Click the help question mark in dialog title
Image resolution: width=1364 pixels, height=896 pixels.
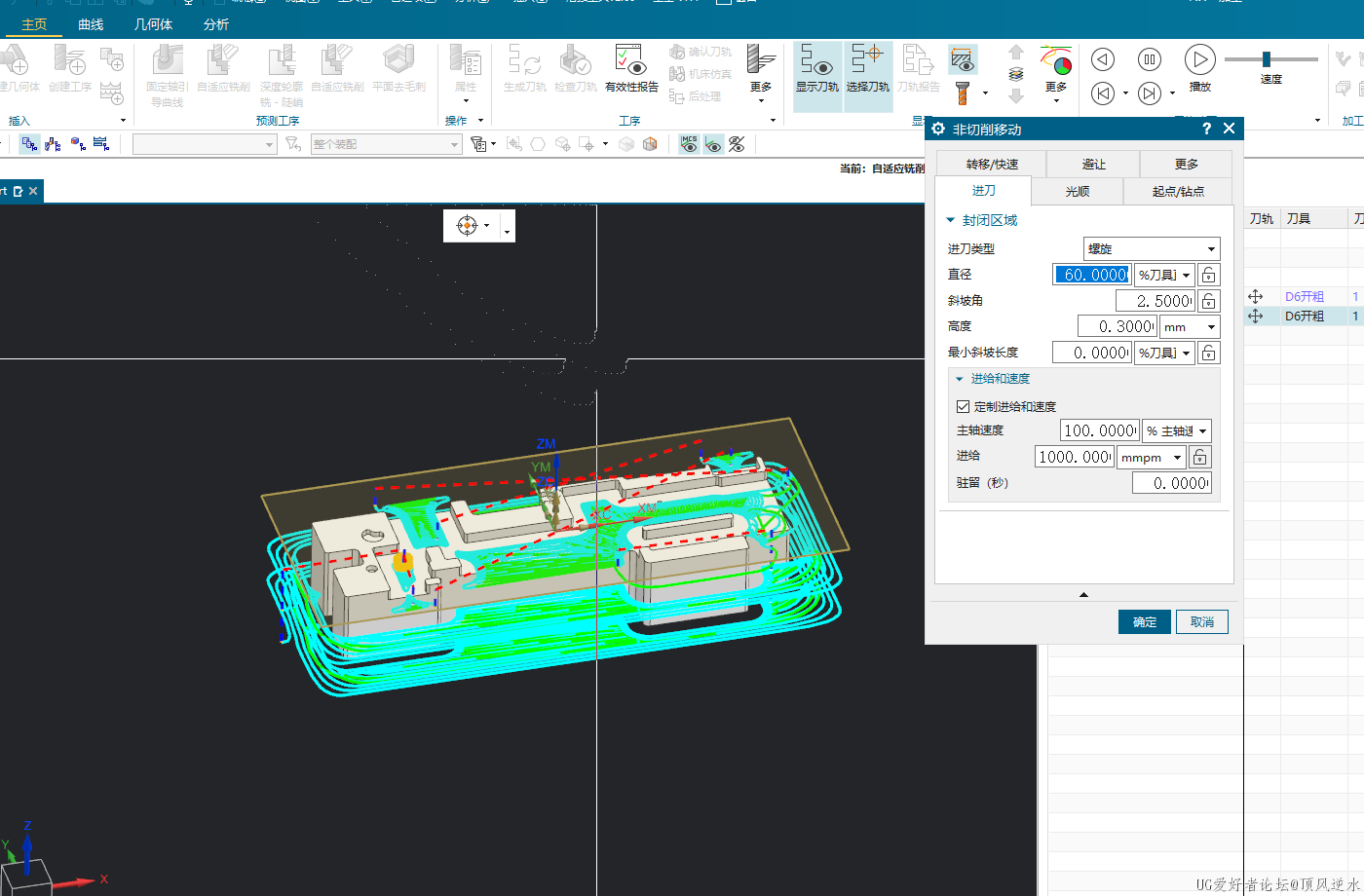[x=1206, y=129]
